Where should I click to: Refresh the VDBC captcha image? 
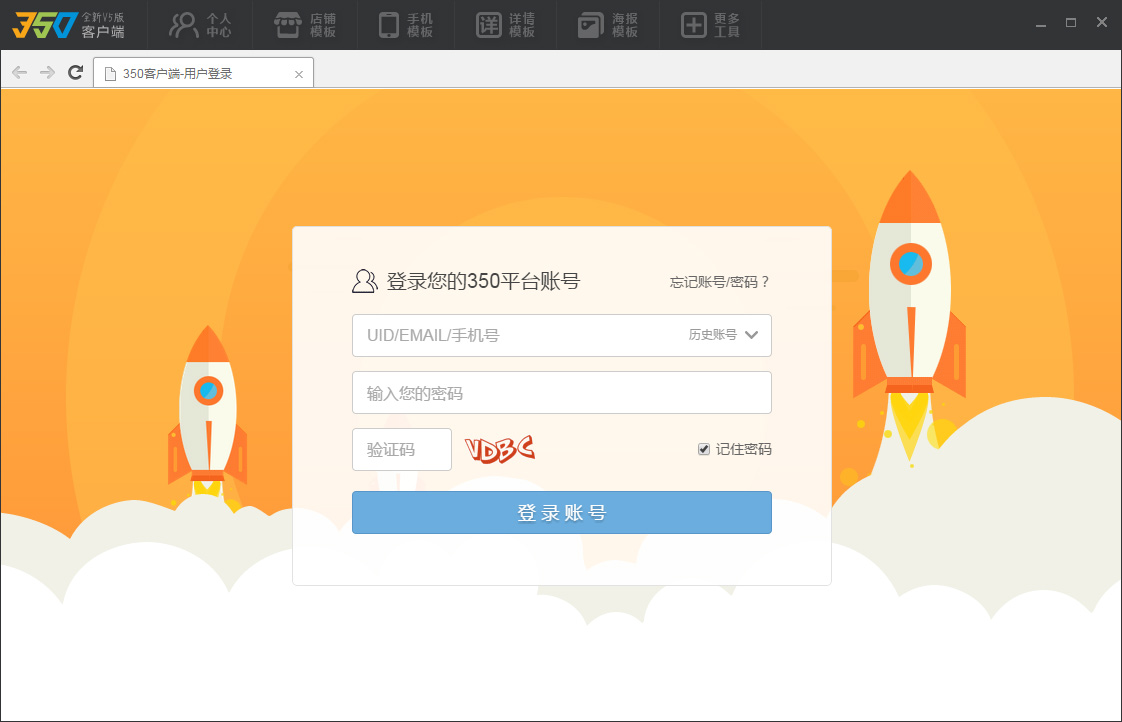click(499, 449)
